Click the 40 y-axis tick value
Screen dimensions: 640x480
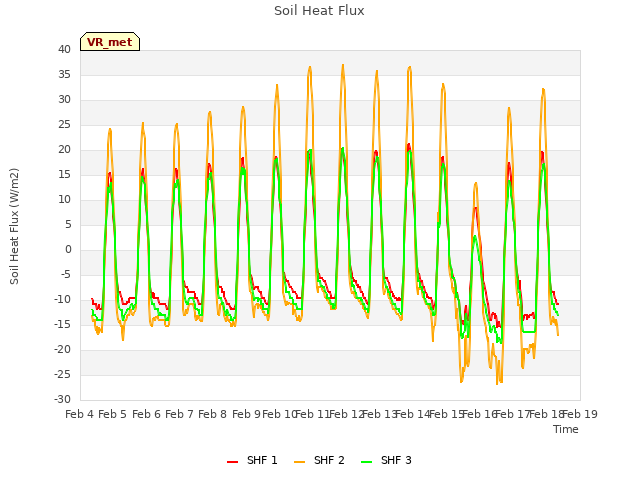pos(64,50)
